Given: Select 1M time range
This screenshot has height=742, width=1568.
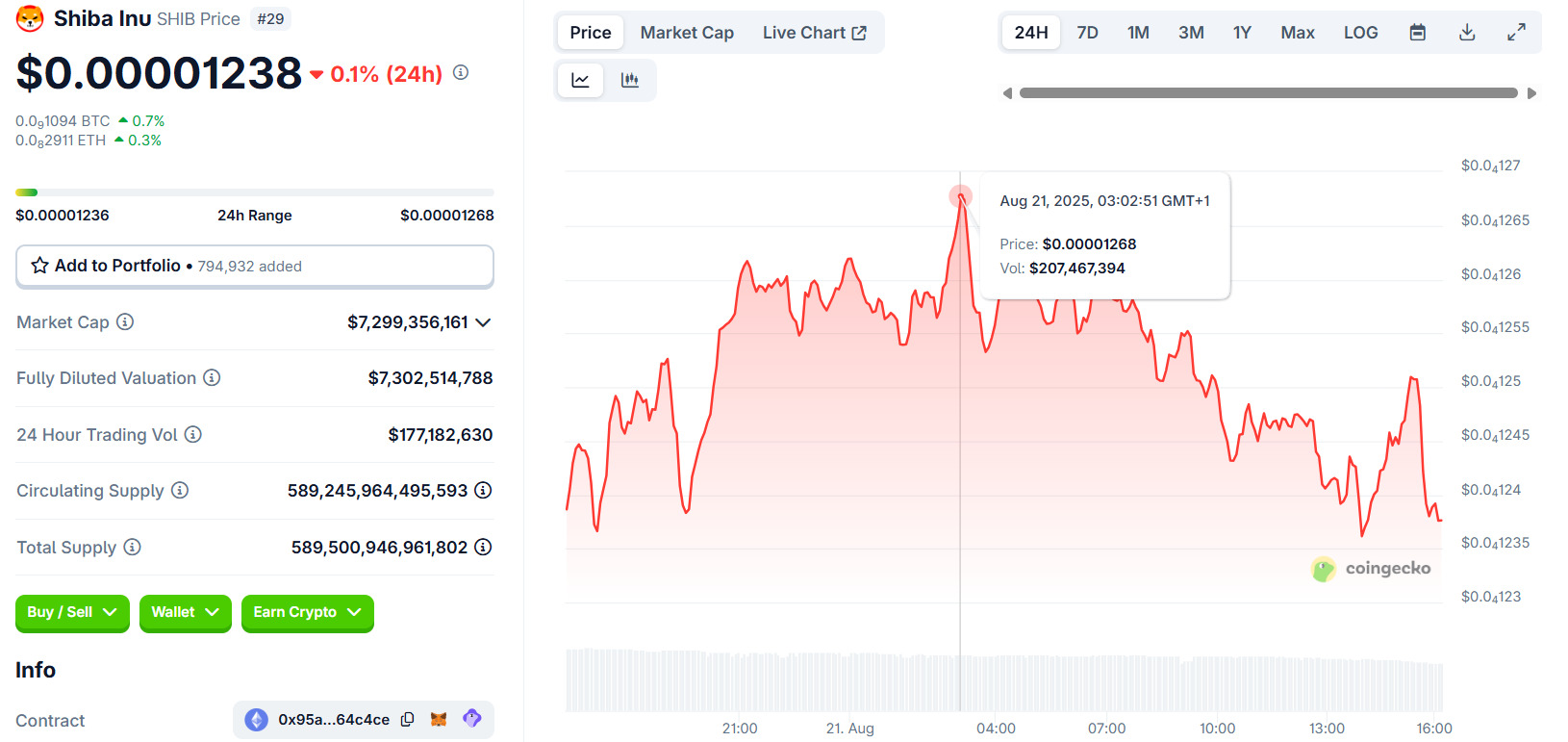Looking at the screenshot, I should pos(1138,33).
